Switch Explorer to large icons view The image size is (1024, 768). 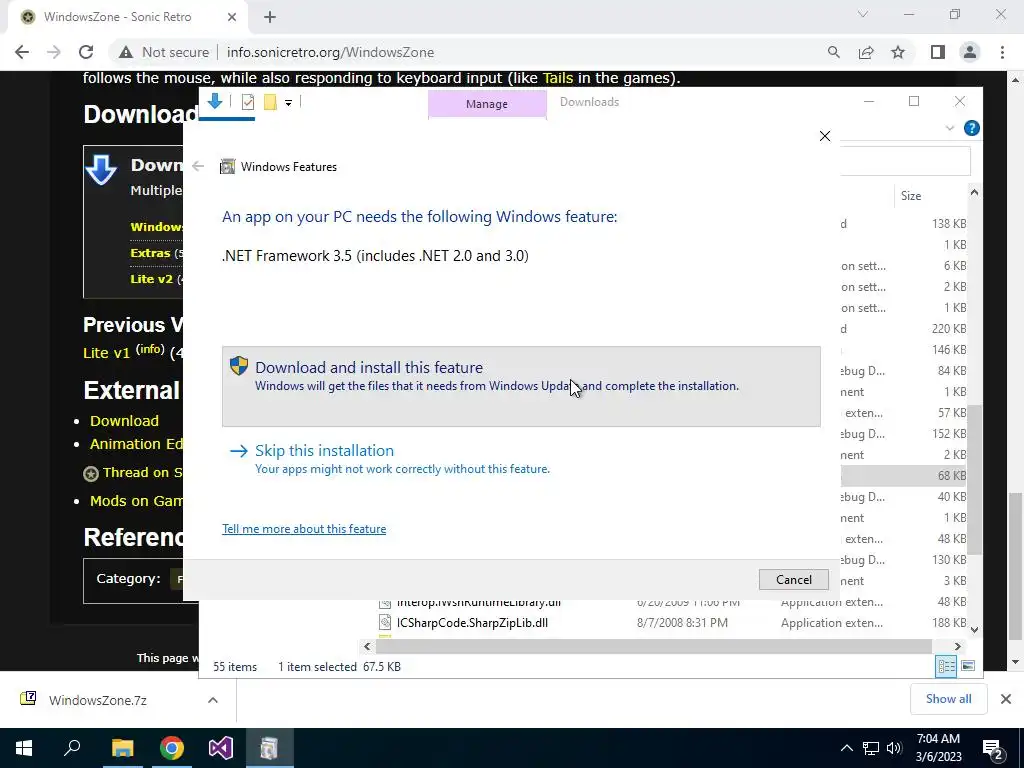pos(968,666)
